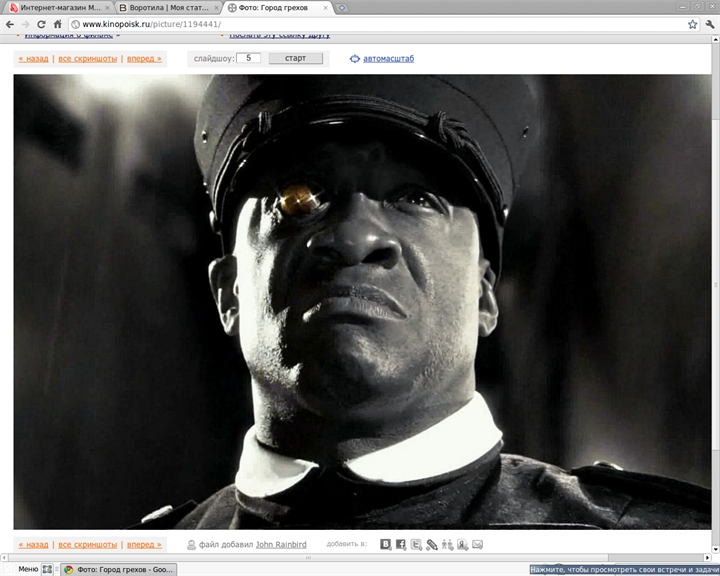Screen dimensions: 720x576
Task: Click the 'автомасштаб' link
Action: coord(388,59)
